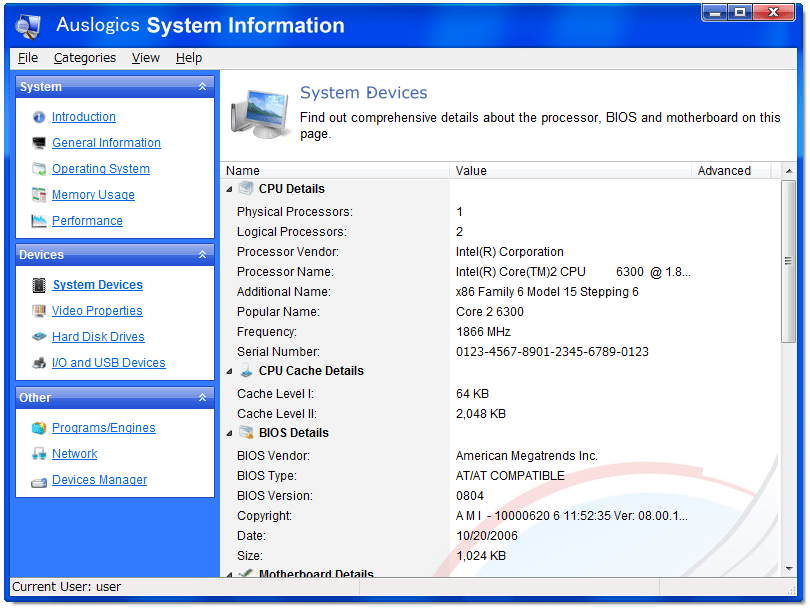810x609 pixels.
Task: Click the scrollbar up arrow
Action: (789, 171)
